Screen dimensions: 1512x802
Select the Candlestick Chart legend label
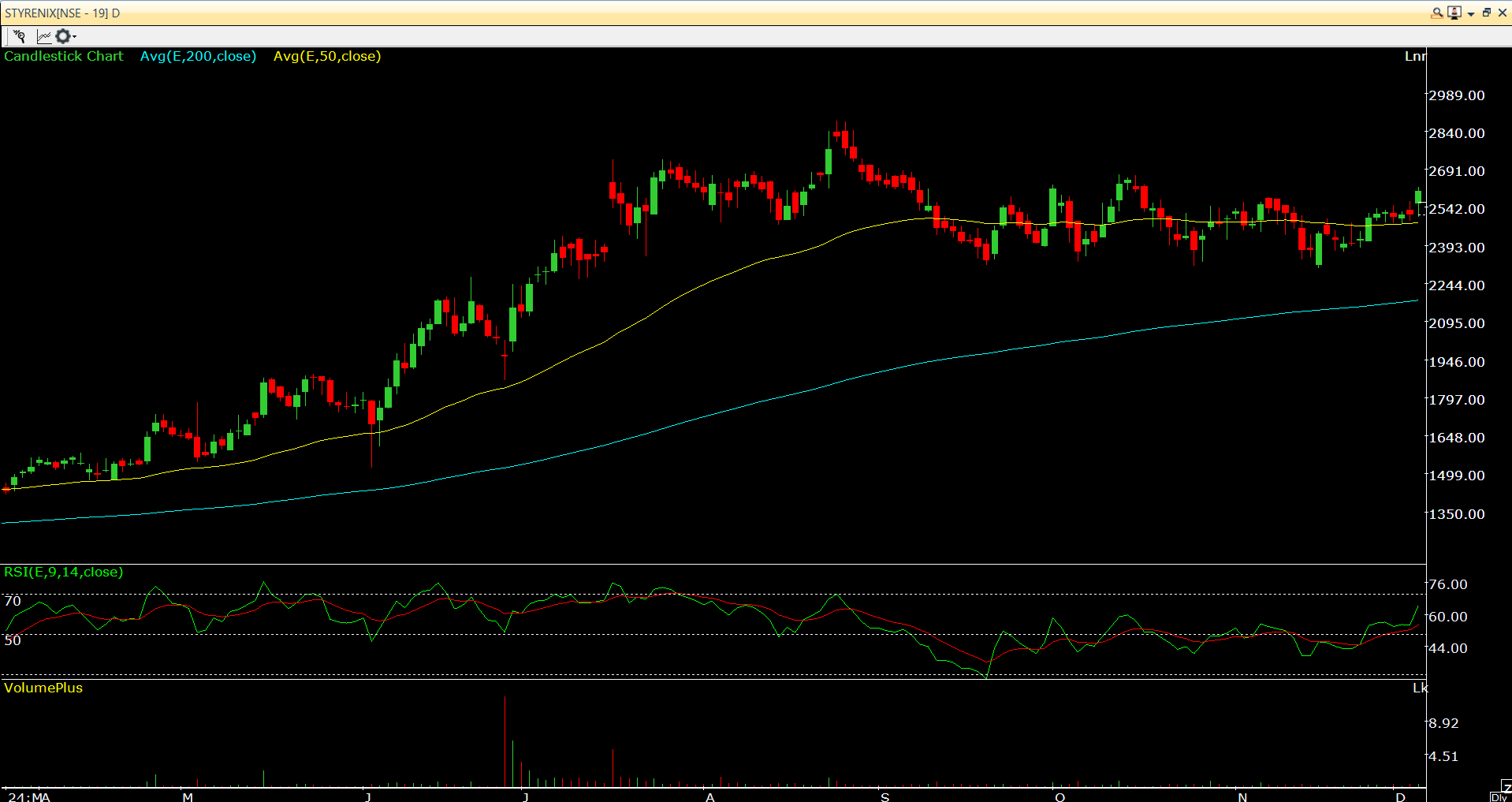(64, 56)
